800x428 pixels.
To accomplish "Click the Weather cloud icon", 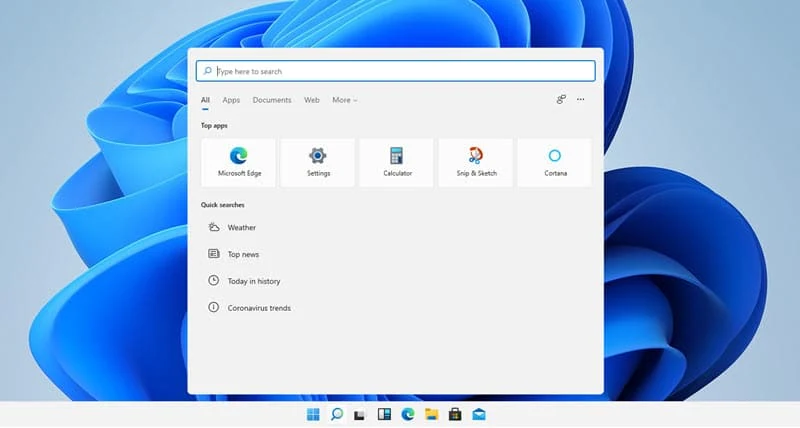I will click(214, 227).
